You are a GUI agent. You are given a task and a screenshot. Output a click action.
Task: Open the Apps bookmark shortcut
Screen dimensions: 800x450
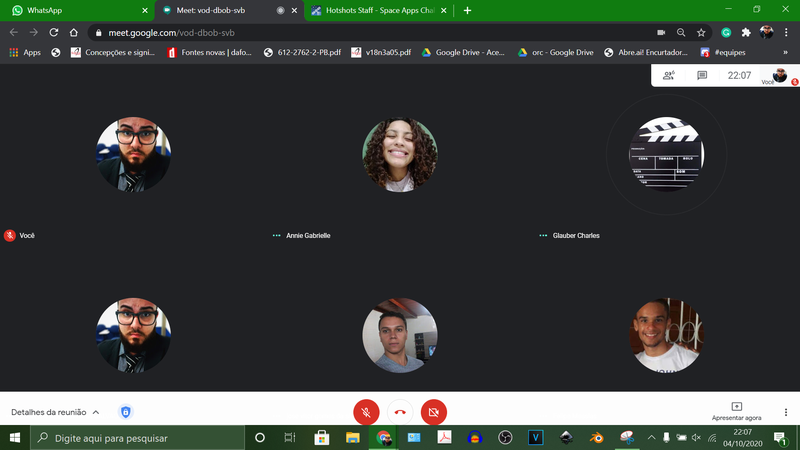(25, 52)
